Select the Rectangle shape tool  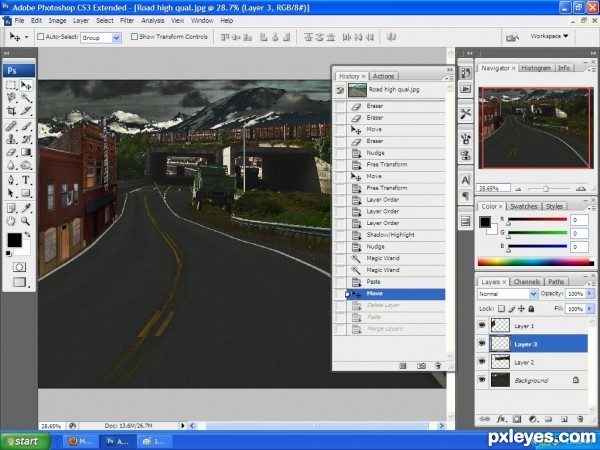(26, 193)
